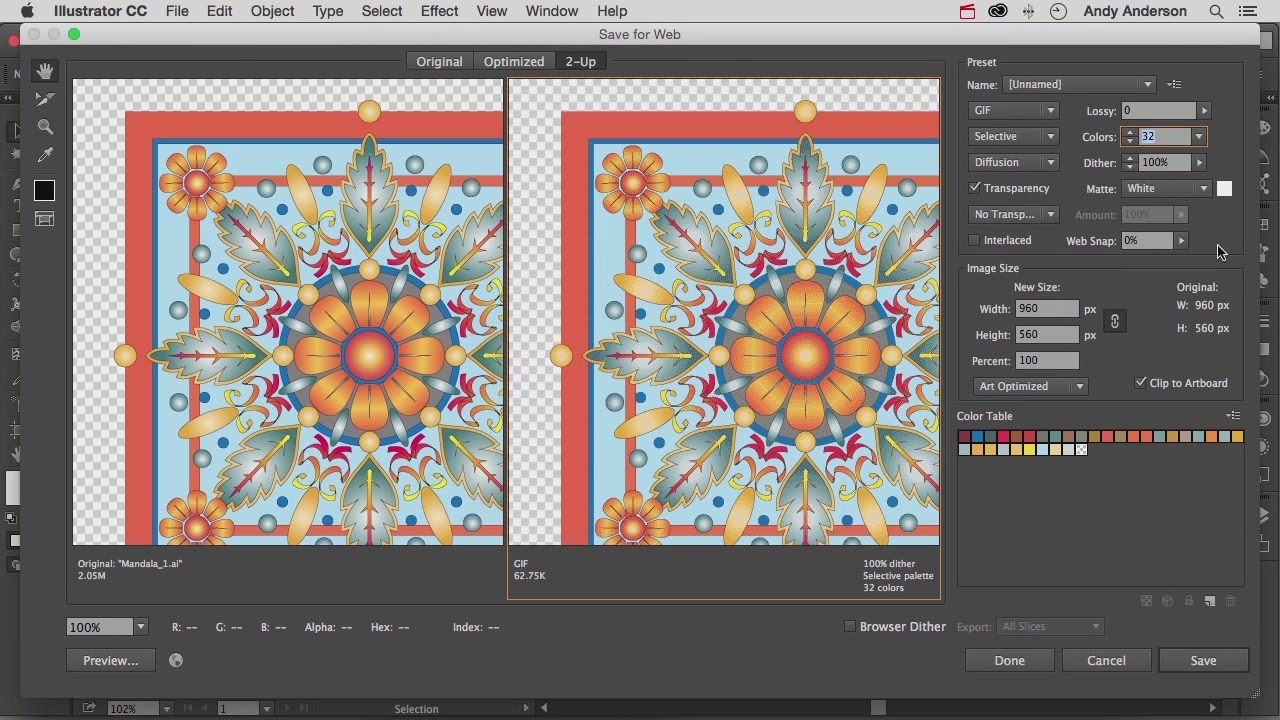Toggle the Transparency checkbox
The width and height of the screenshot is (1280, 720).
(975, 188)
